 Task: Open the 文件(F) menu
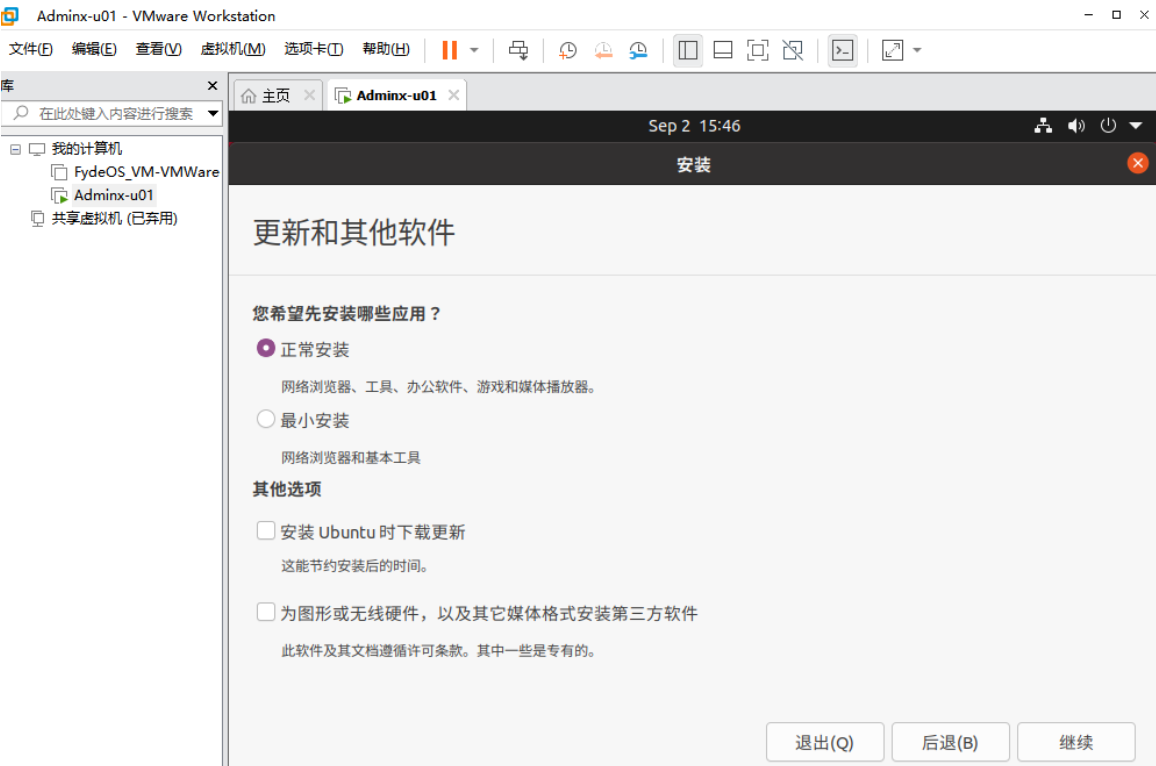31,49
